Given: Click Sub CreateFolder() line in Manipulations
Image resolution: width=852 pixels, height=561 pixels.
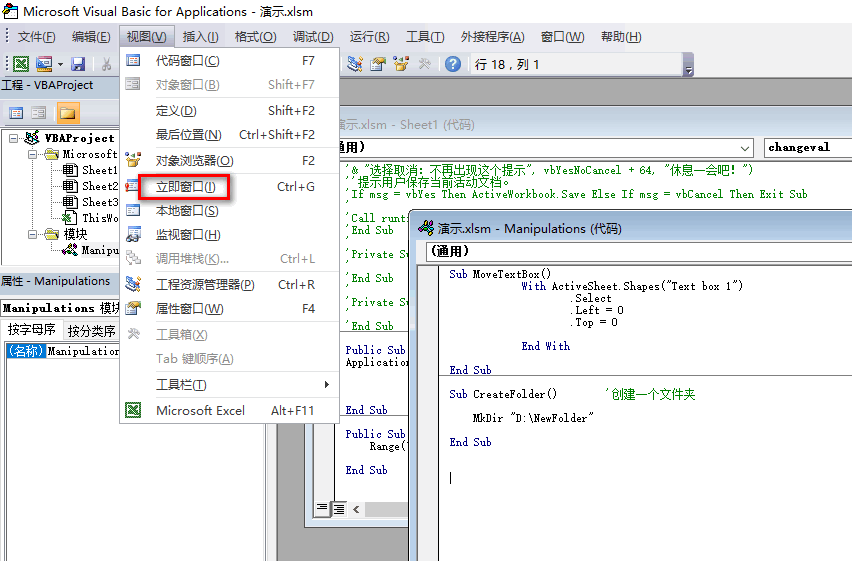Looking at the screenshot, I should tap(503, 394).
